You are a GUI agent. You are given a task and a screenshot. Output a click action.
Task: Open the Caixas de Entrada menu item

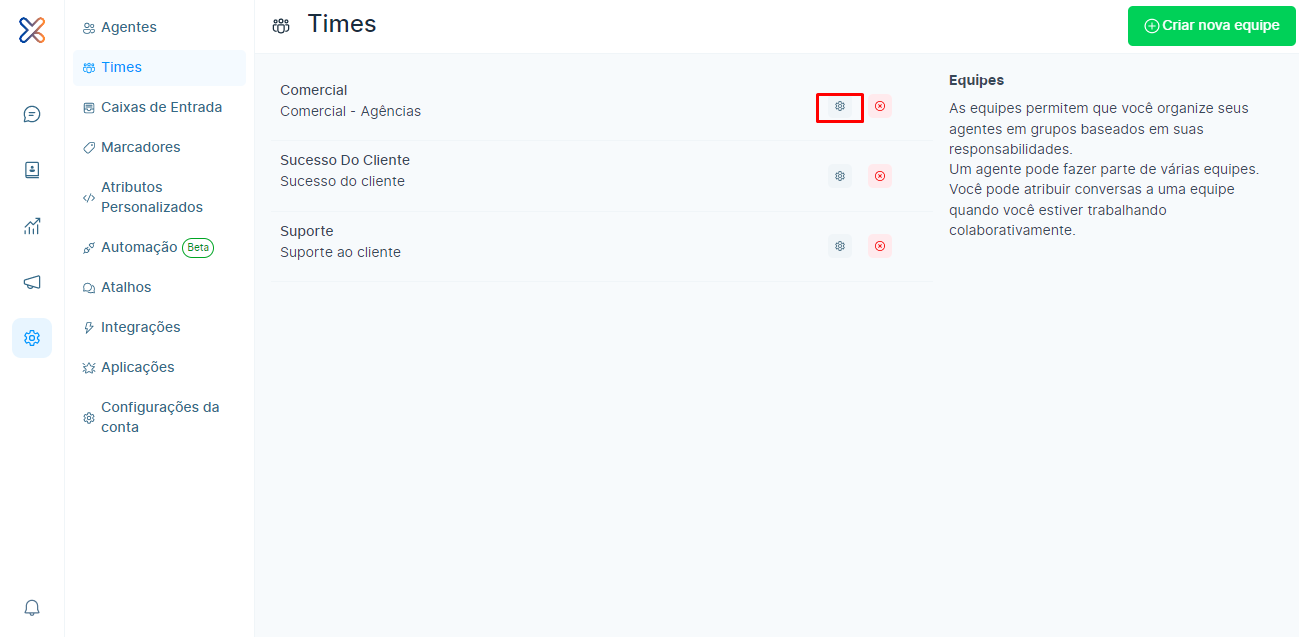click(x=161, y=107)
